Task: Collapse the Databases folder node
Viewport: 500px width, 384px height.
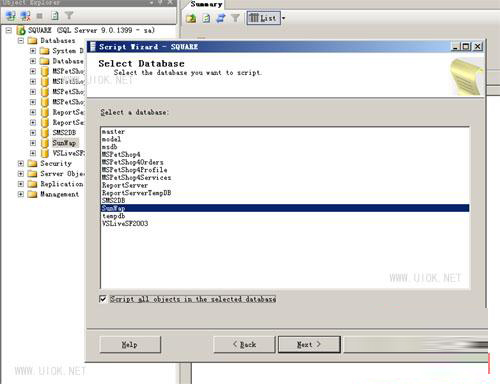Action: click(x=21, y=41)
